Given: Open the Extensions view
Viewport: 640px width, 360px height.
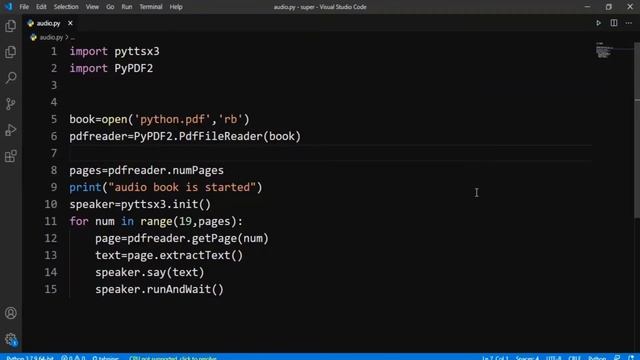Looking at the screenshot, I should tap(11, 156).
